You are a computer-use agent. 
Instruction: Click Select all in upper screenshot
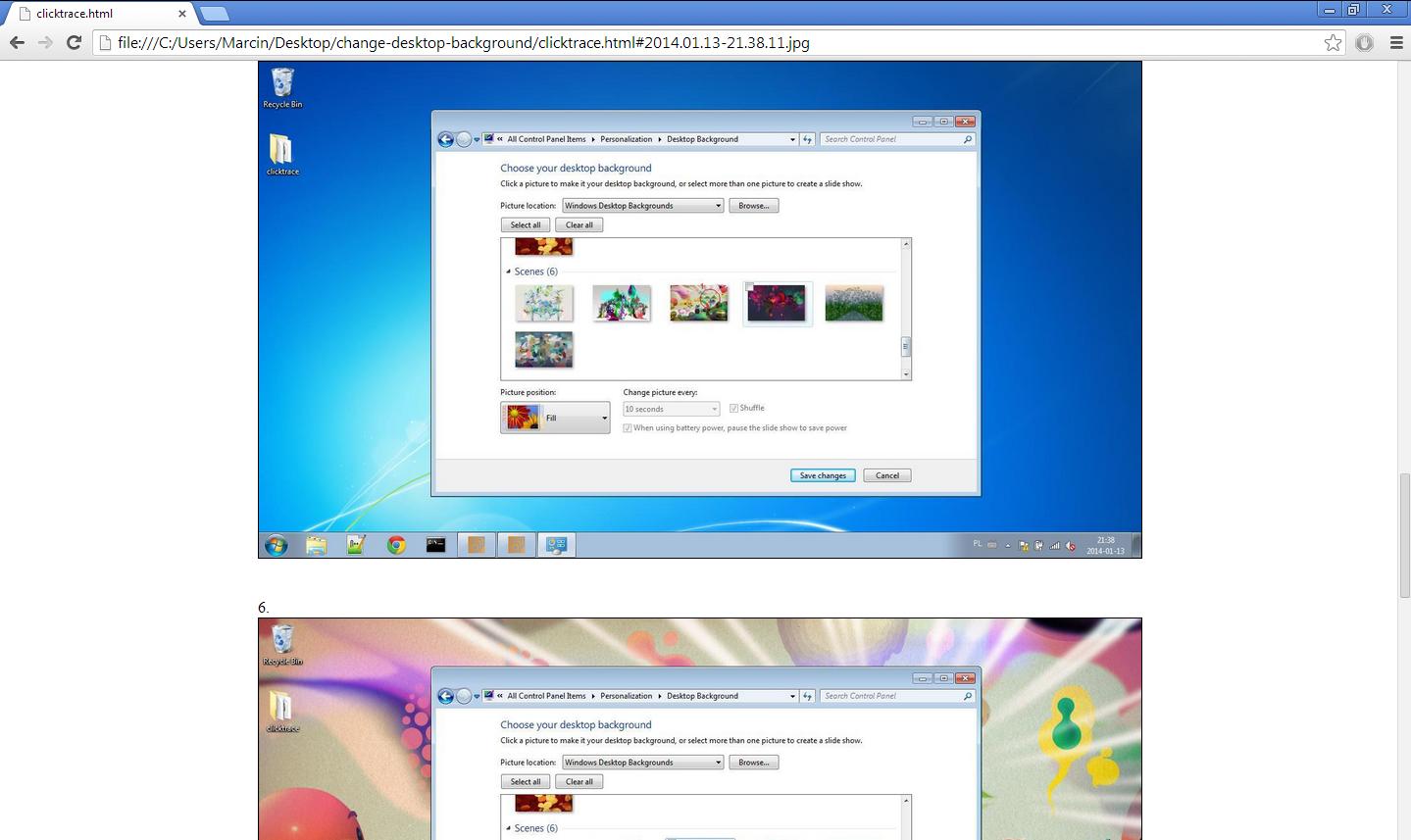point(526,225)
